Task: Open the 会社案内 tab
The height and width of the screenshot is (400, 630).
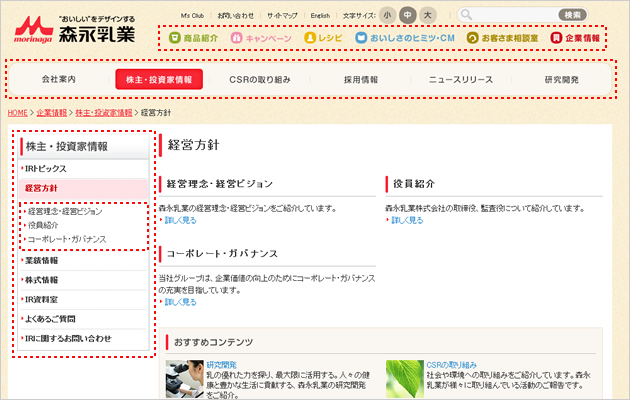Action: pos(59,80)
